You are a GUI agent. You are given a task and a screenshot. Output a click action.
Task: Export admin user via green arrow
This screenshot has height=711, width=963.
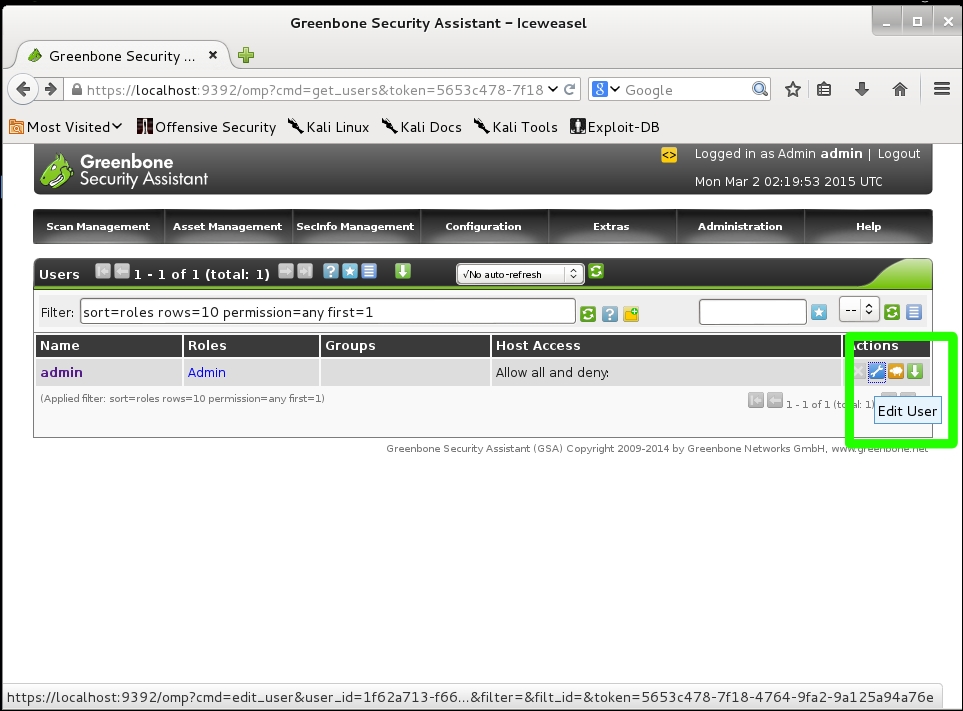[x=915, y=371]
